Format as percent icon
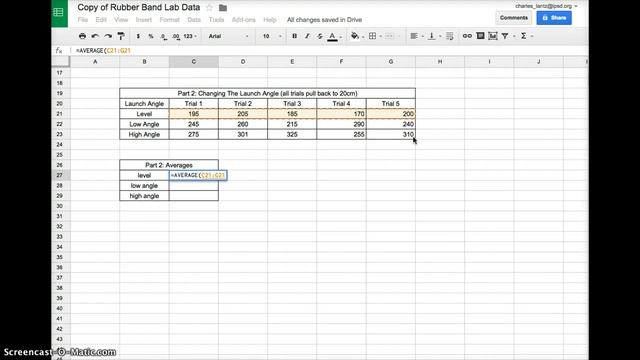 151,36
